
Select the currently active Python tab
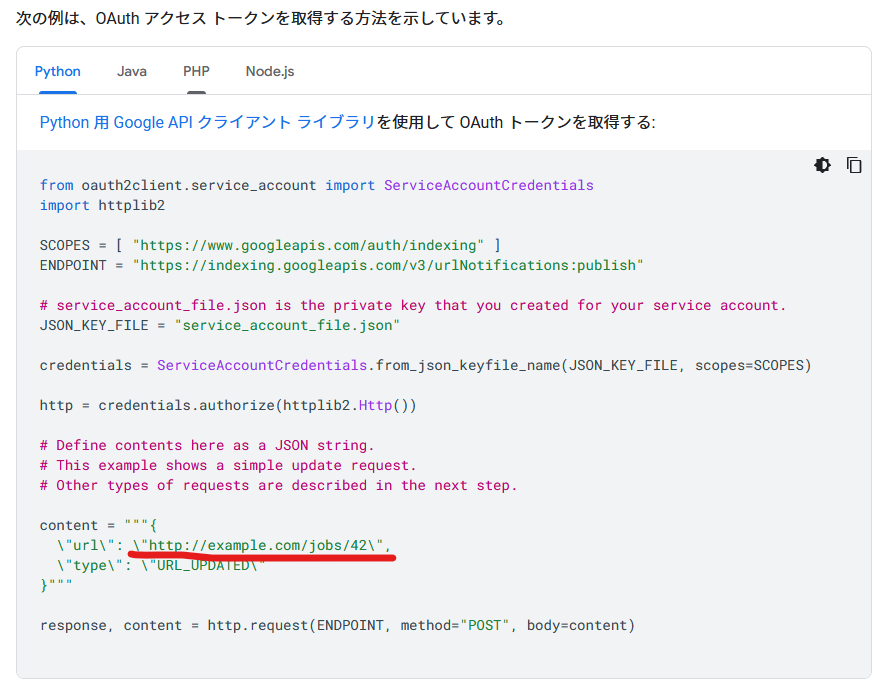(57, 71)
